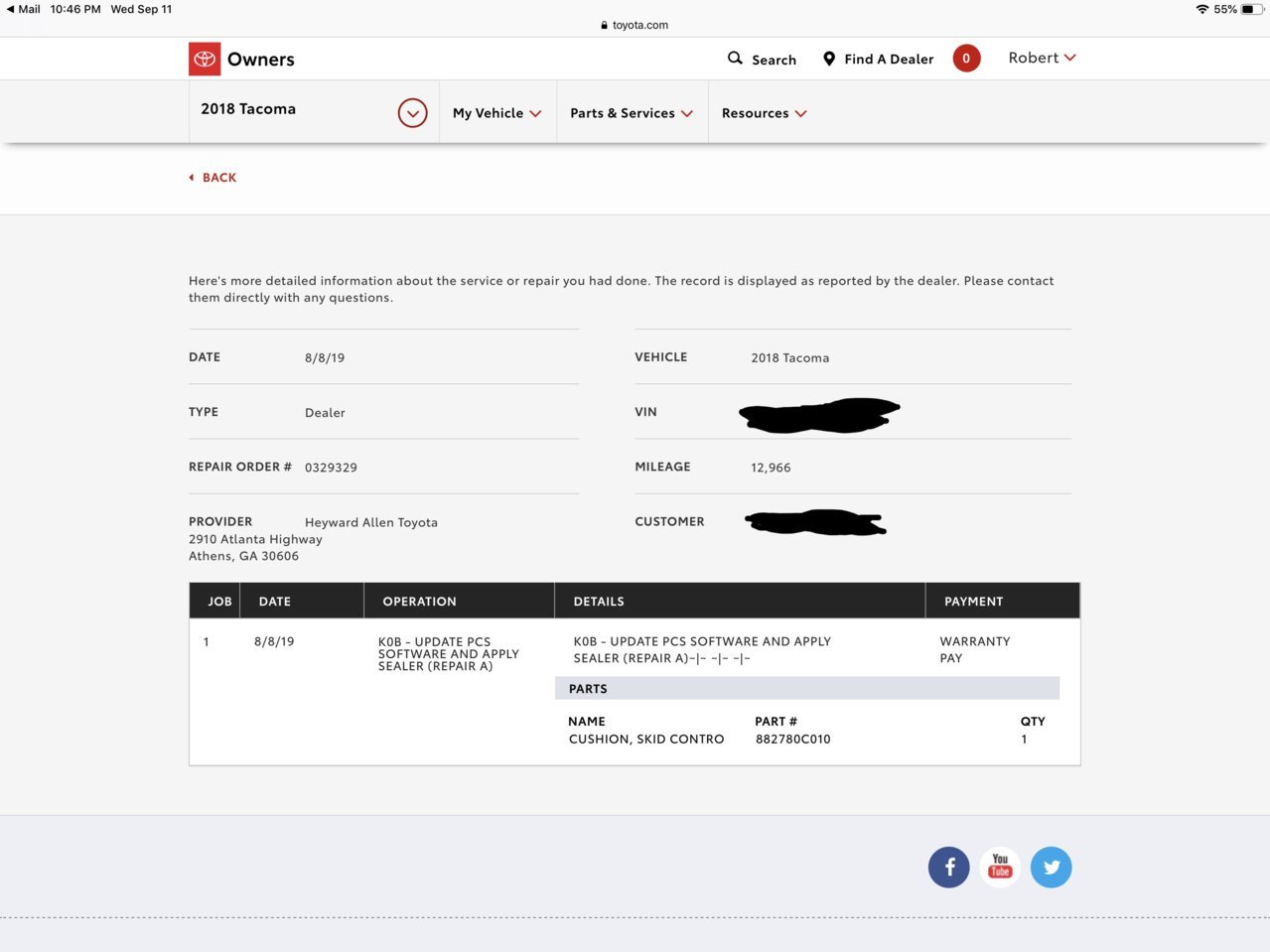Select part number 882780C010

792,740
